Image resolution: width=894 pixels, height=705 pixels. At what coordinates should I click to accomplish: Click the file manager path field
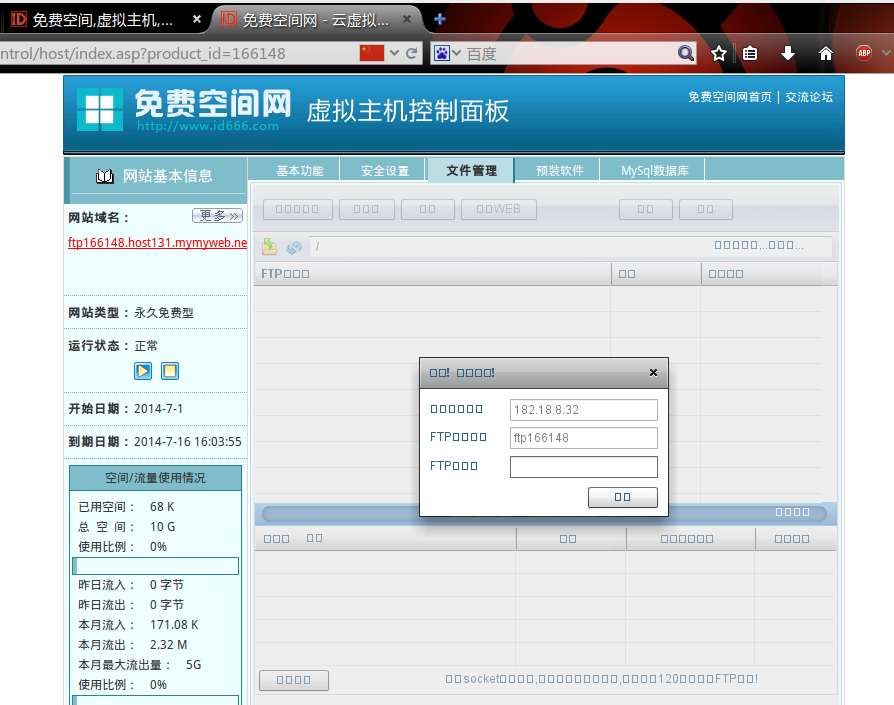[x=570, y=246]
